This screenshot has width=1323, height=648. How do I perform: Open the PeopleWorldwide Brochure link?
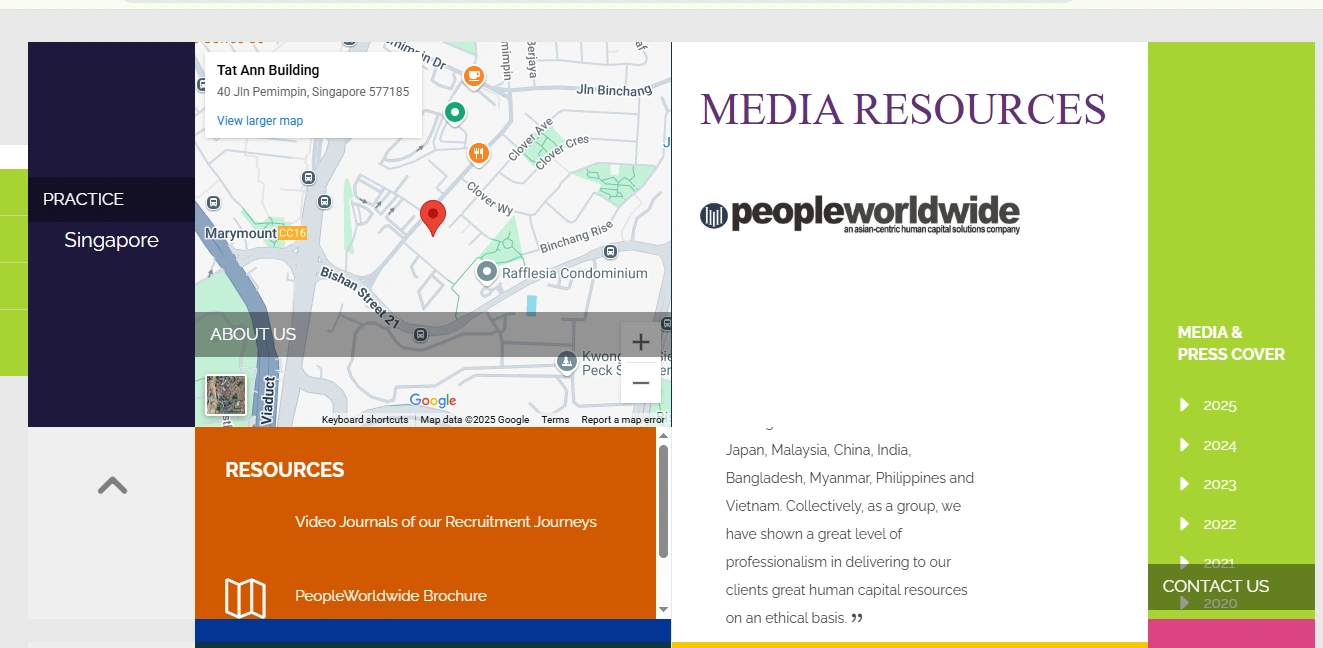[x=390, y=596]
